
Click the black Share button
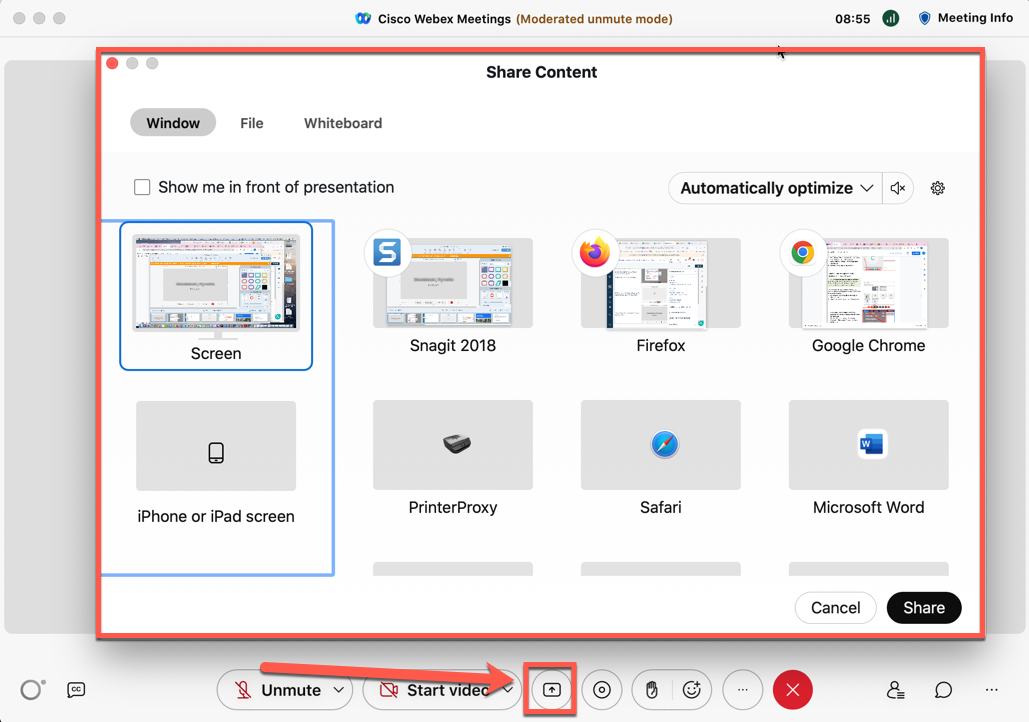(x=924, y=608)
